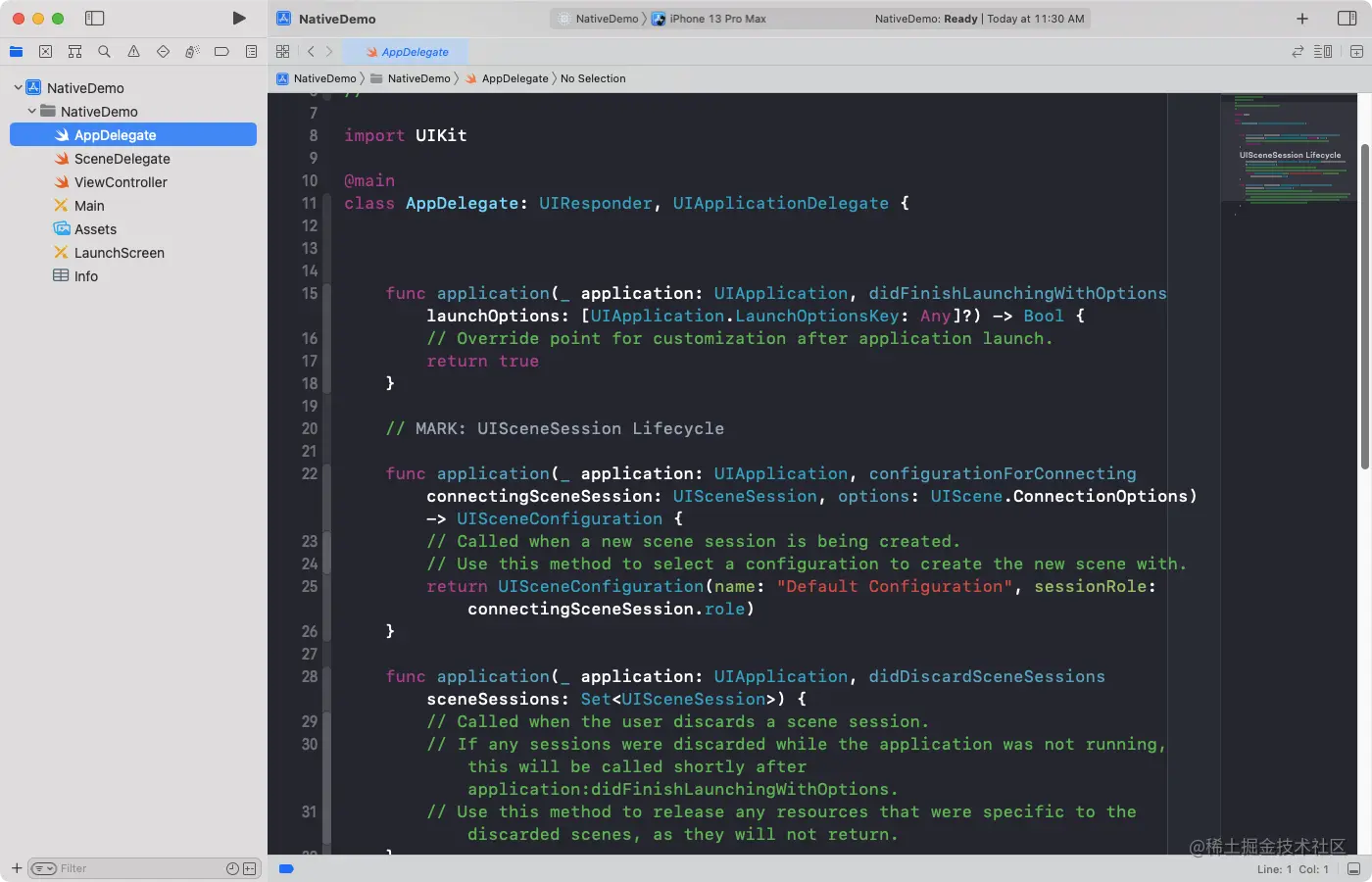The image size is (1372, 882).
Task: Show the inspector panel via the top-right toggle
Action: (x=1347, y=18)
